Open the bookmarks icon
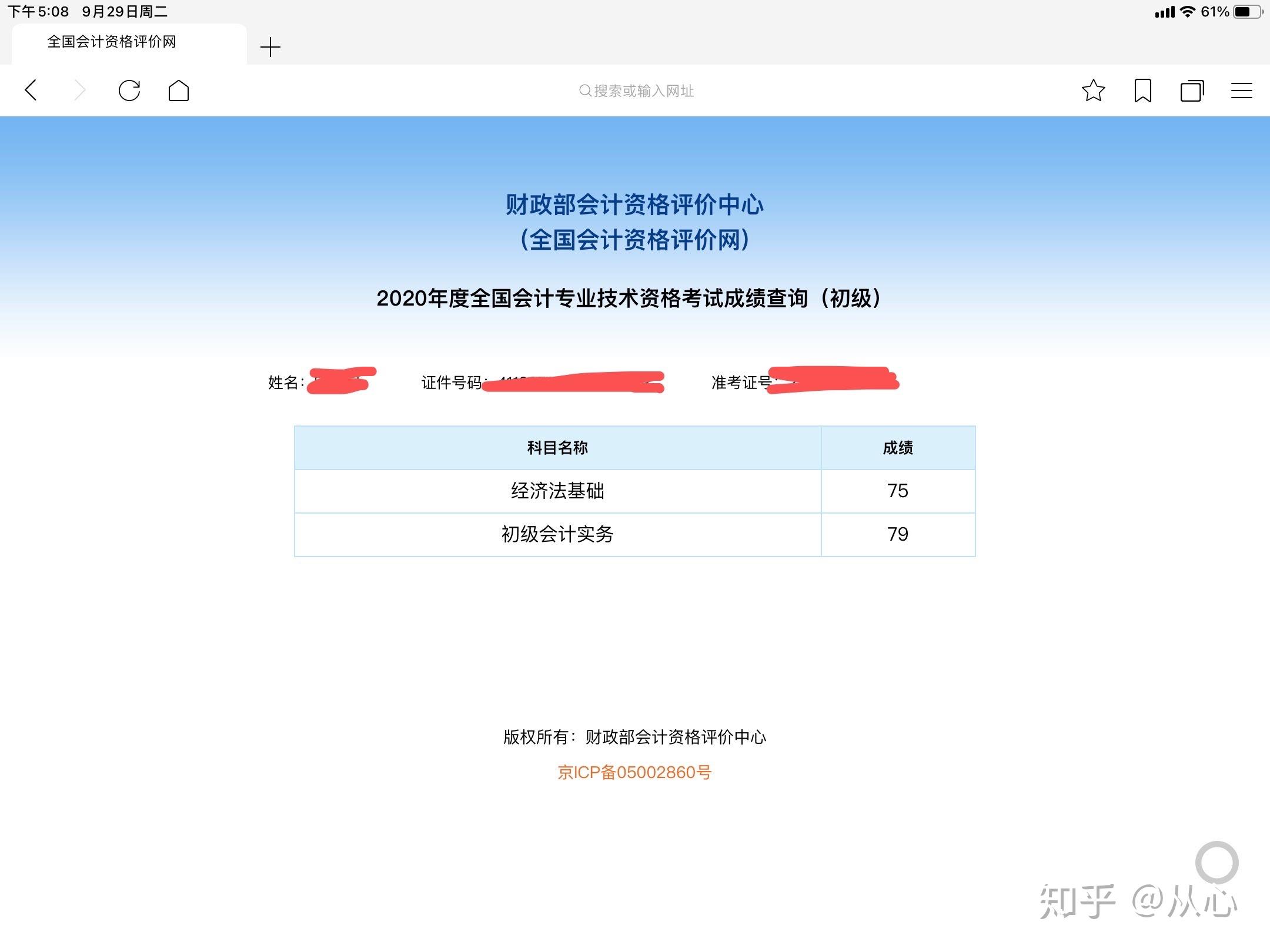This screenshot has height=952, width=1270. pos(1143,90)
